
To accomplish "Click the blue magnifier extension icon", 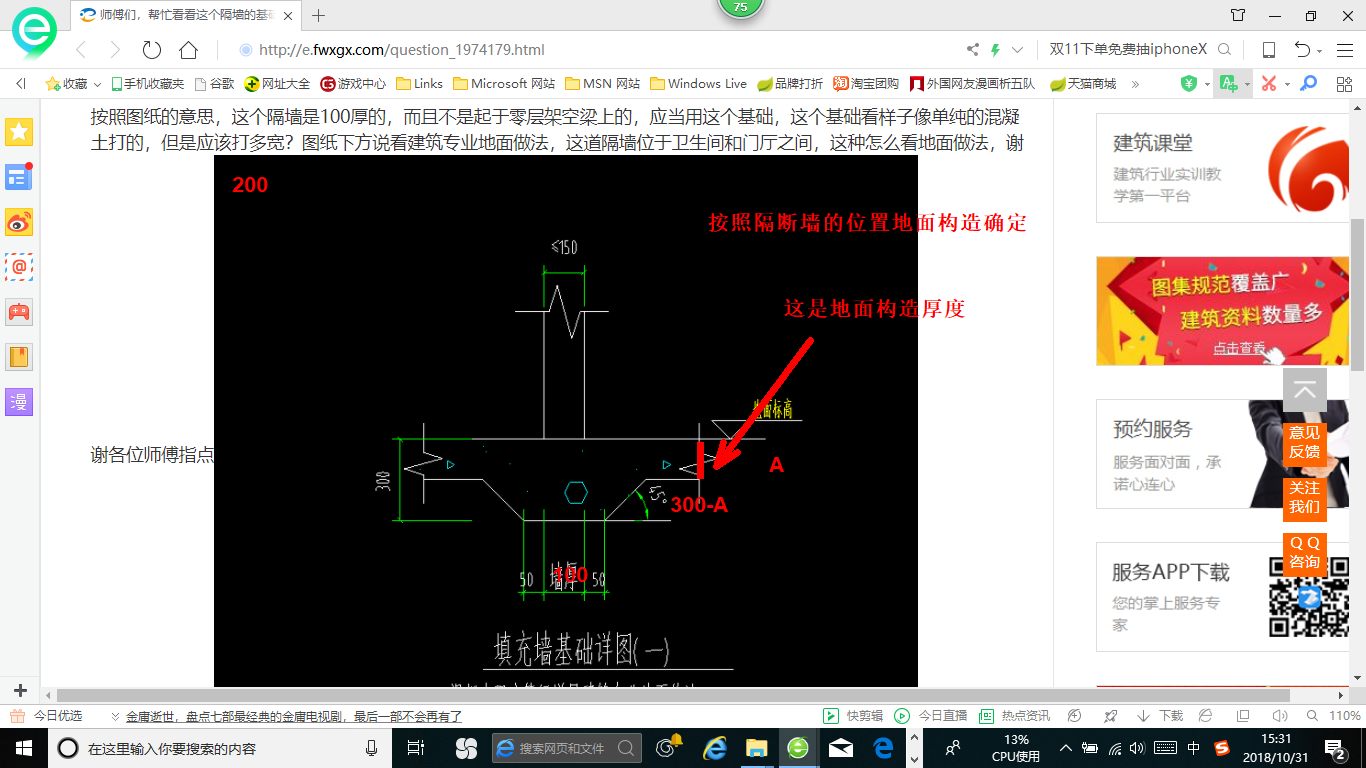I will click(1308, 84).
